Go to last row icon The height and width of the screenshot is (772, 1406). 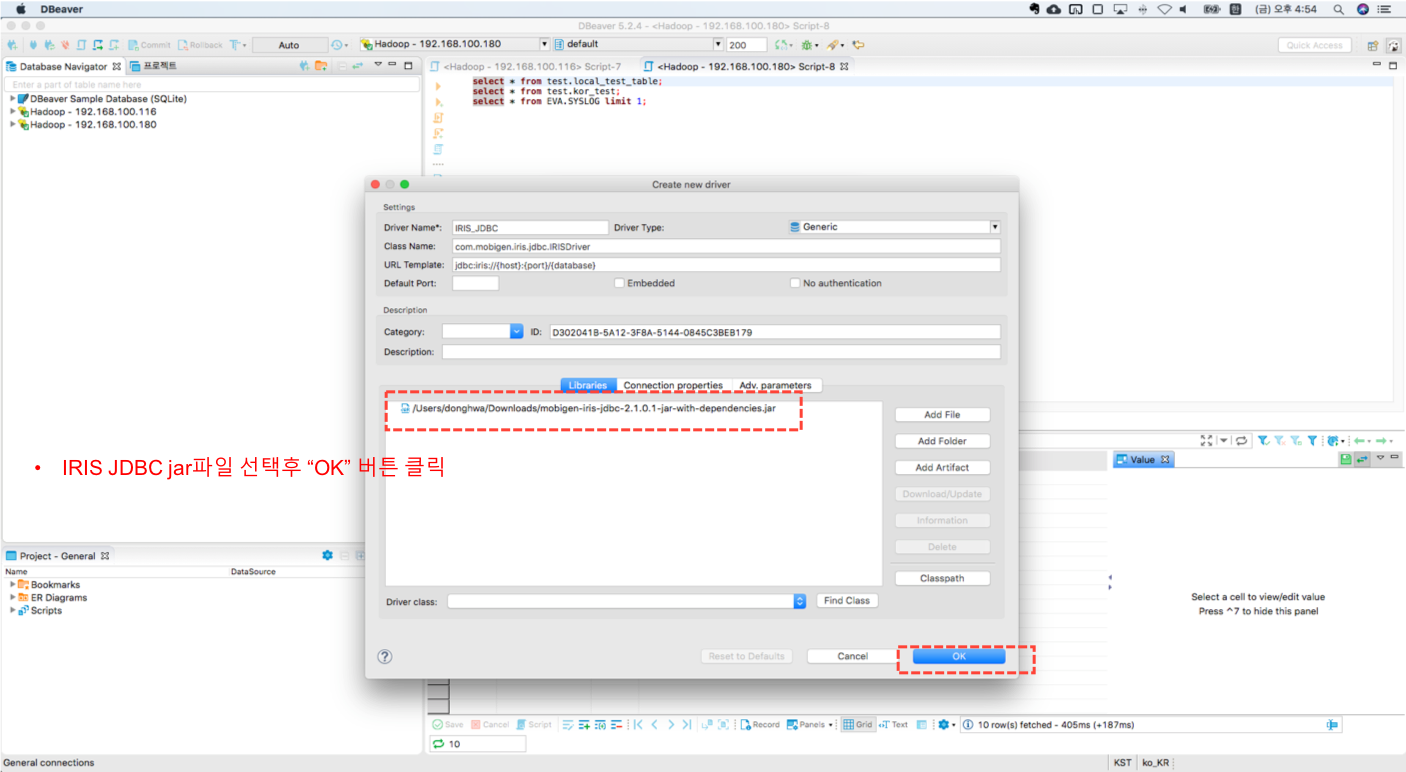[x=687, y=725]
